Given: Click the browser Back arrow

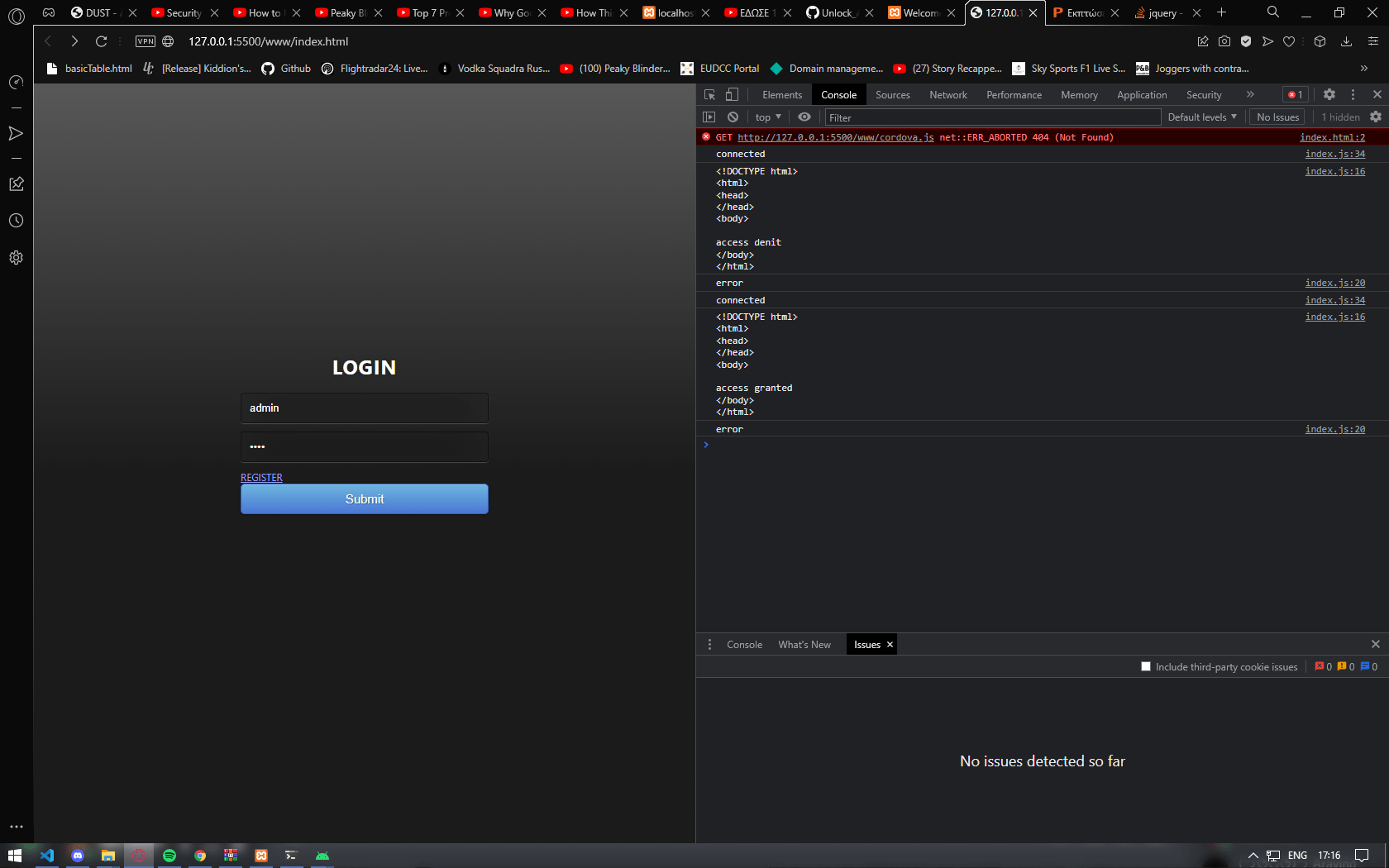Looking at the screenshot, I should click(x=48, y=41).
